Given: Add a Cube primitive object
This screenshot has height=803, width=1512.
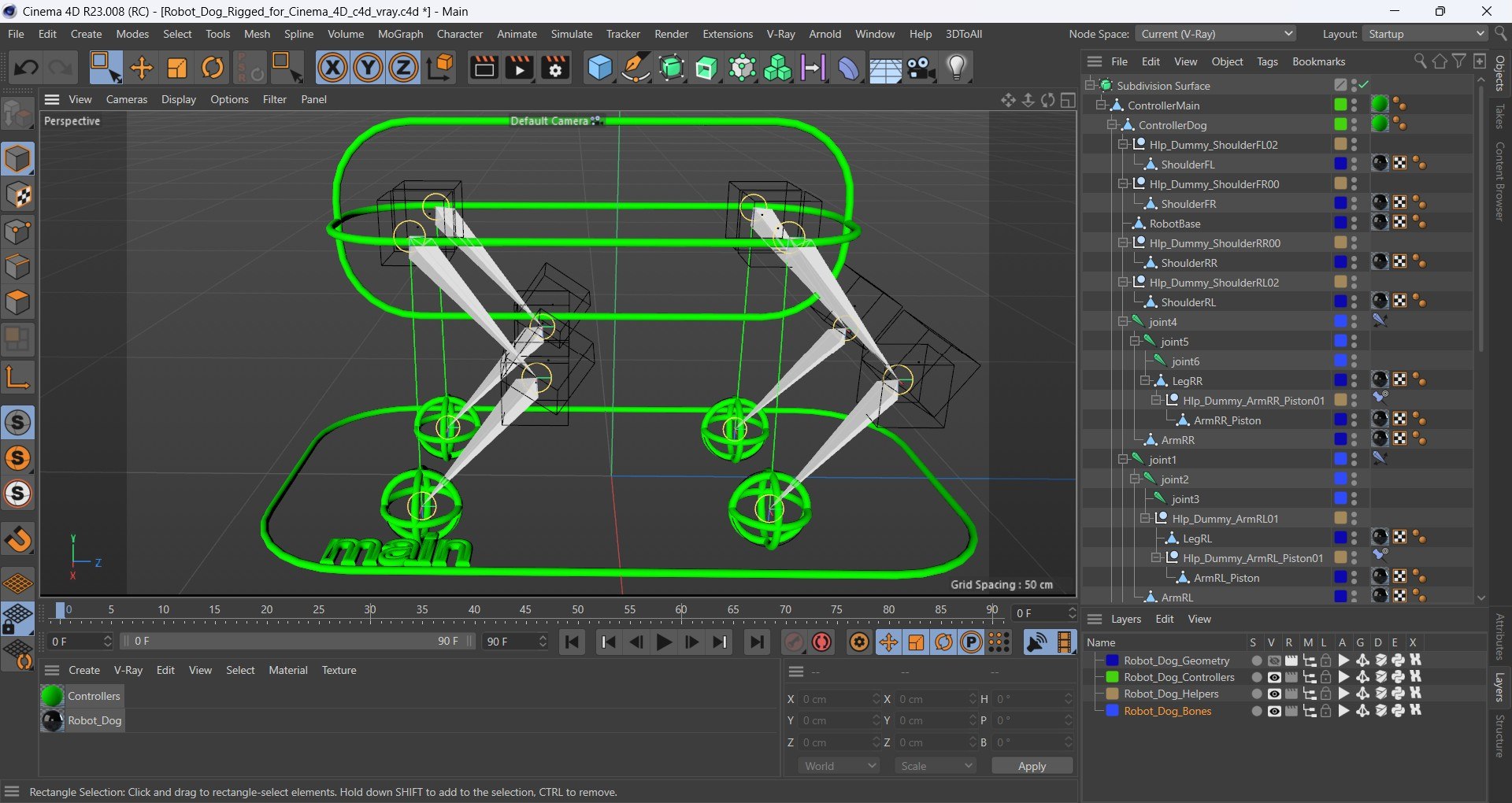Looking at the screenshot, I should click(600, 68).
